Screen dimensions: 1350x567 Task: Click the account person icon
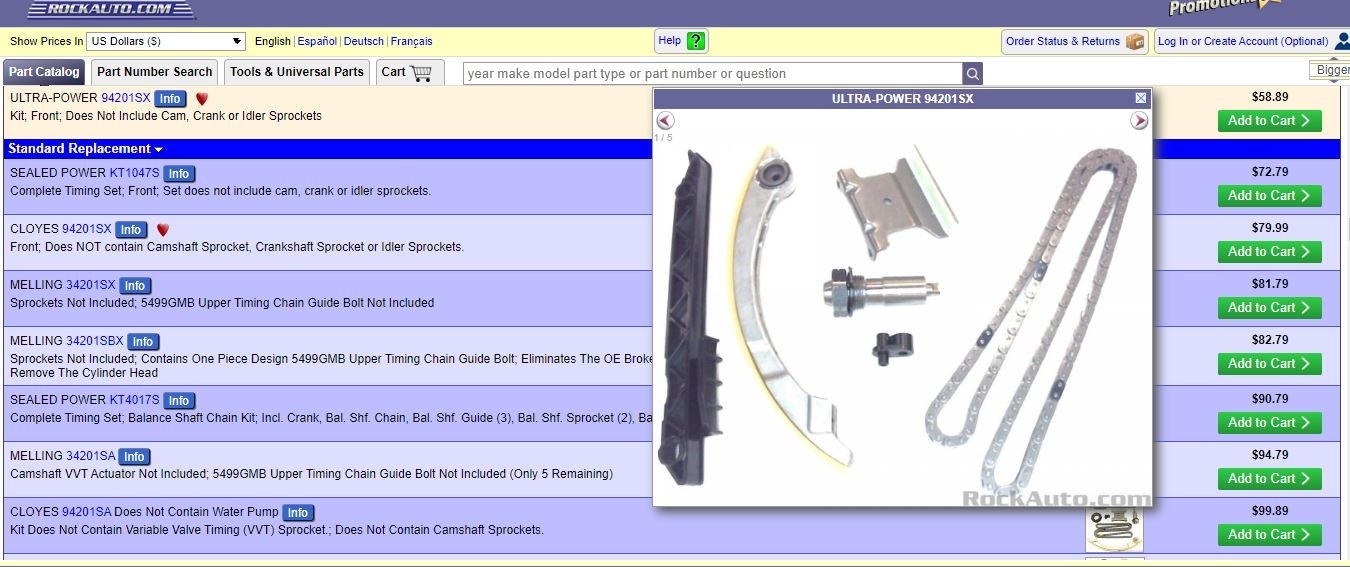[1341, 41]
